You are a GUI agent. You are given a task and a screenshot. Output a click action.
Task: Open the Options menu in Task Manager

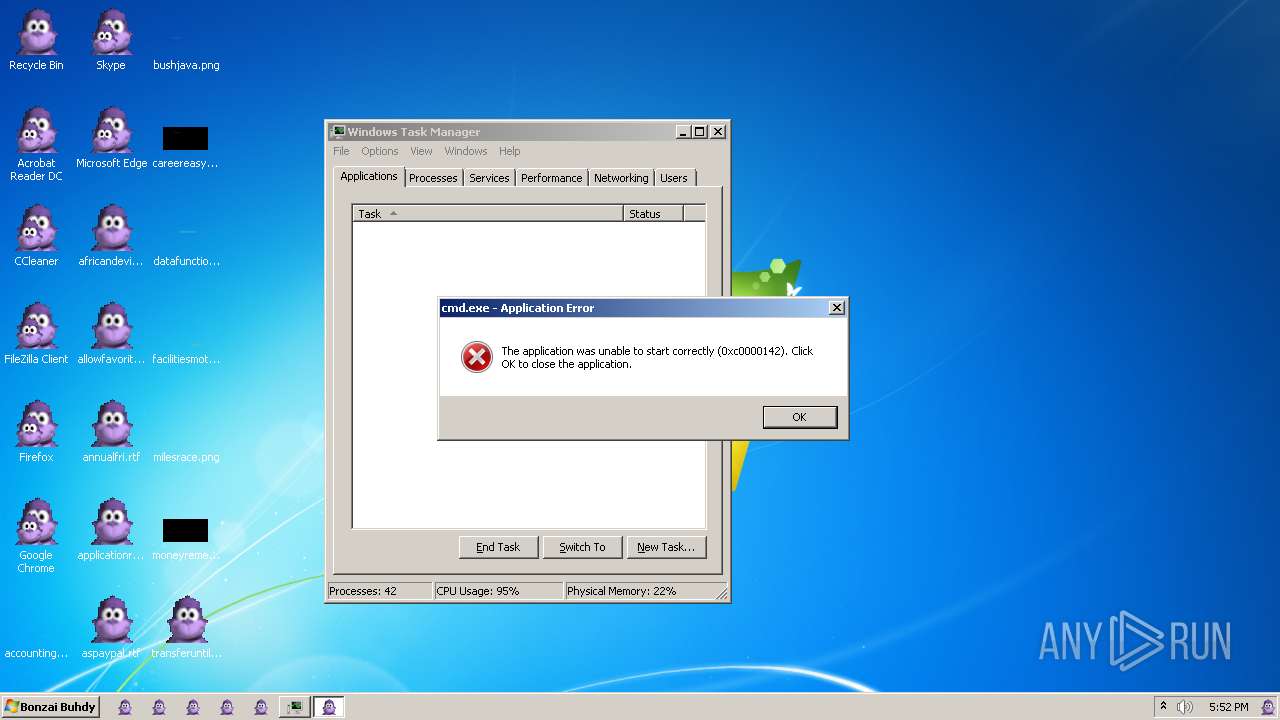[380, 151]
